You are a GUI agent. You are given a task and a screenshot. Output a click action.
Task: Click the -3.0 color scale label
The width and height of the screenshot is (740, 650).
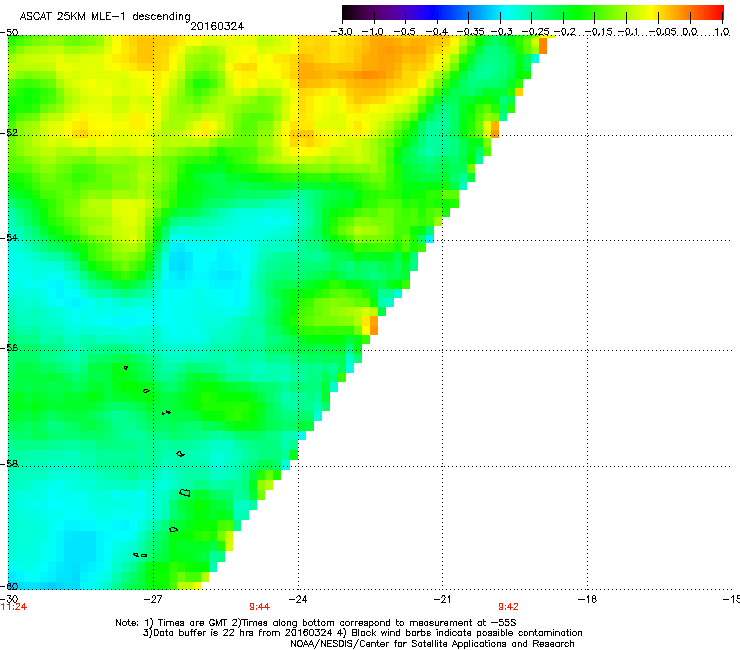click(341, 32)
